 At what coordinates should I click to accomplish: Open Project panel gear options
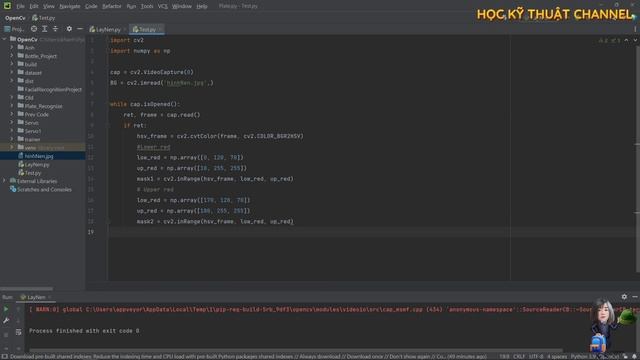pos(69,29)
